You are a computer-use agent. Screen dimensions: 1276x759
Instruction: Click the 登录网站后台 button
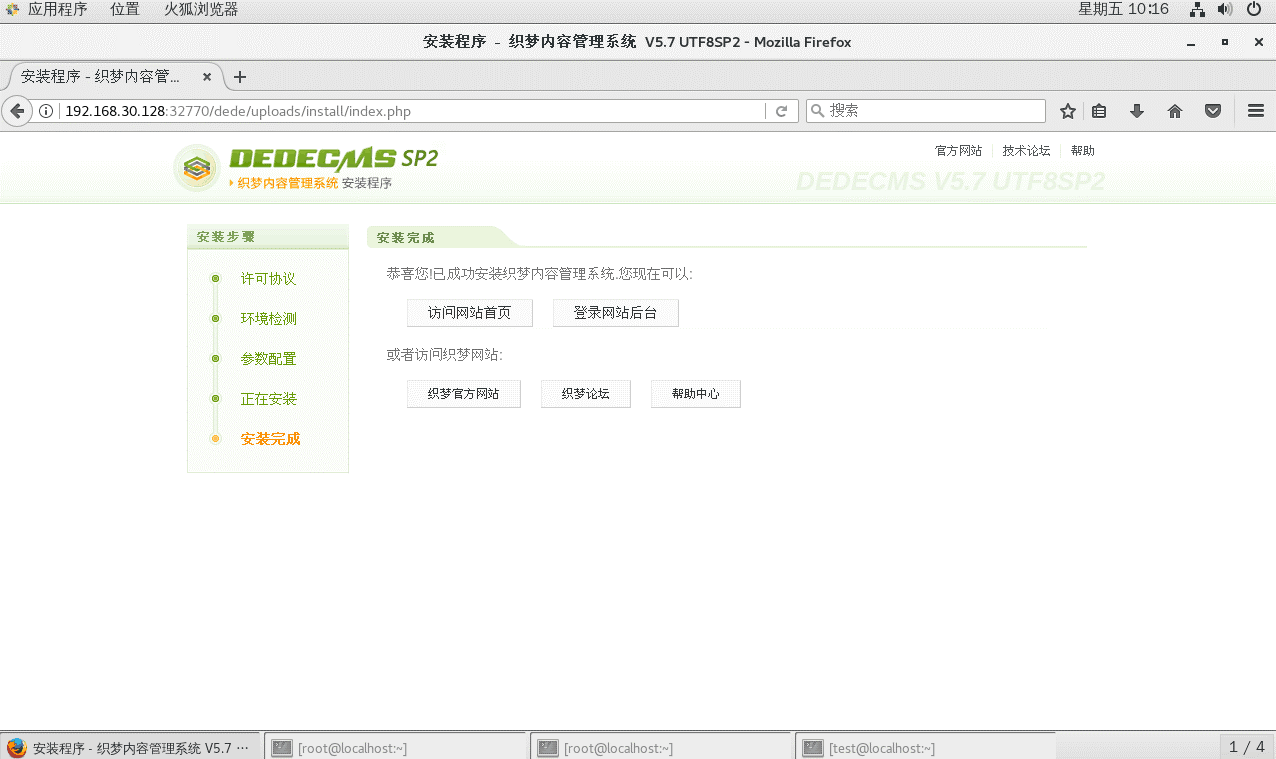(616, 313)
